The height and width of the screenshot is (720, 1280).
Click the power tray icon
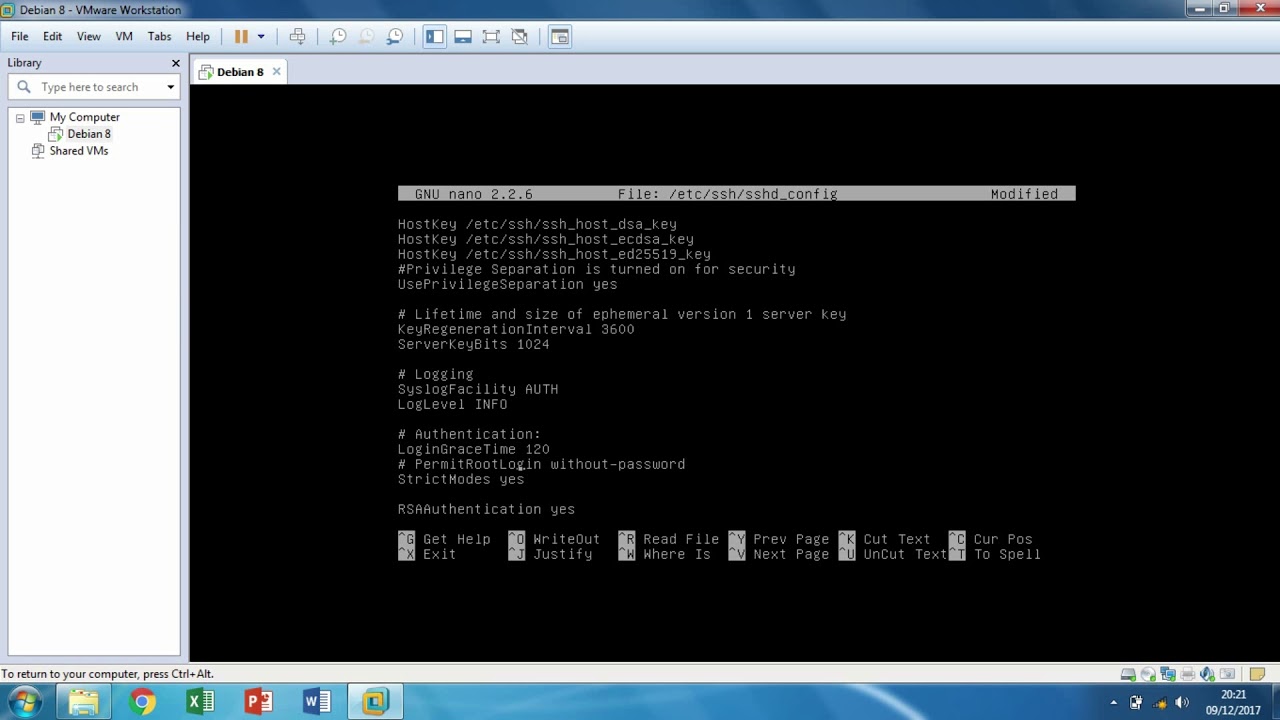[1136, 703]
